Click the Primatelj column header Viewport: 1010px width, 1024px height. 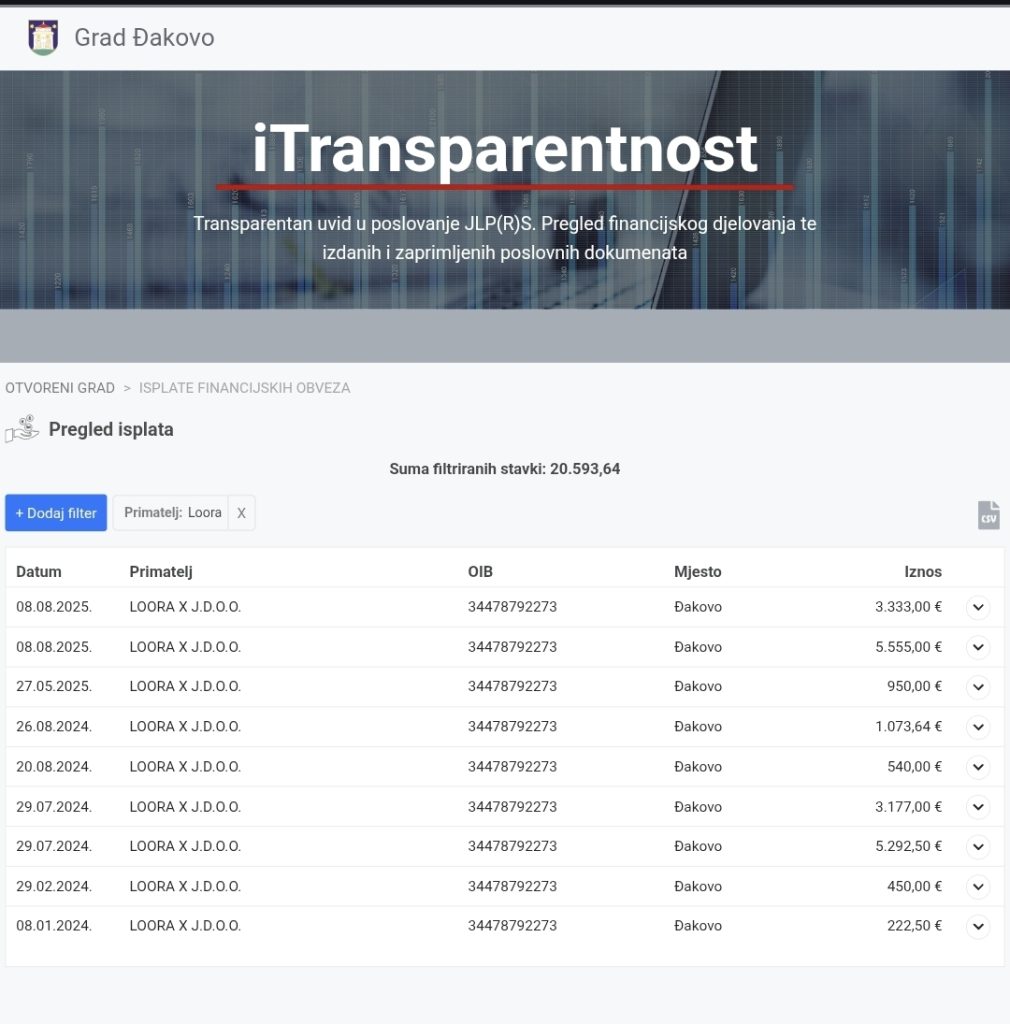click(x=160, y=572)
